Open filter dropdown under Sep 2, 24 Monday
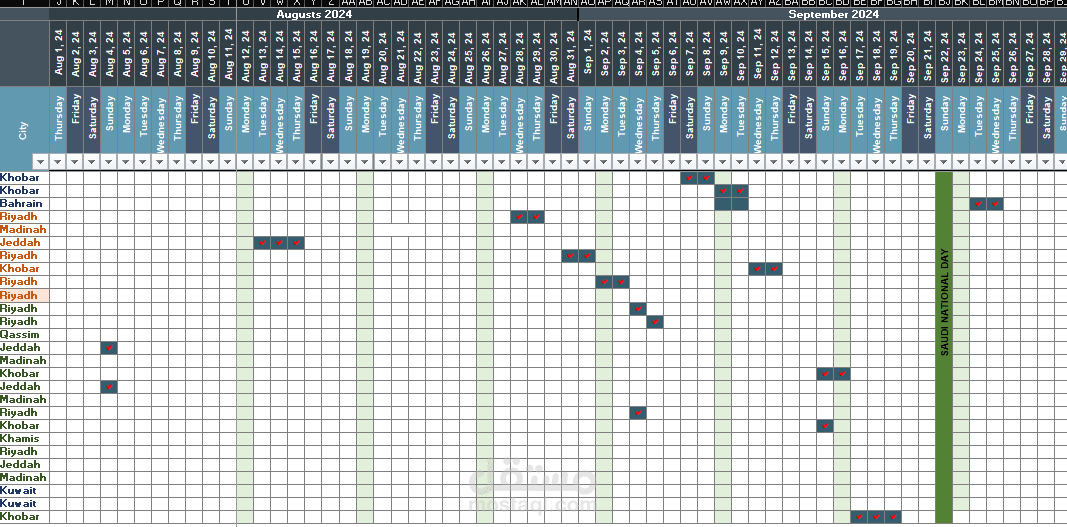1067x527 pixels. pyautogui.click(x=604, y=162)
